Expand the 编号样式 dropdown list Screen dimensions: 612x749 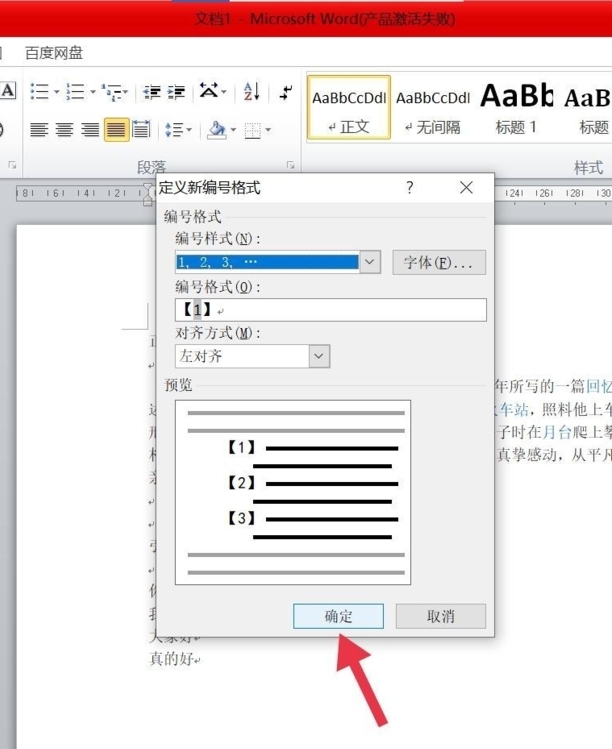tap(370, 262)
